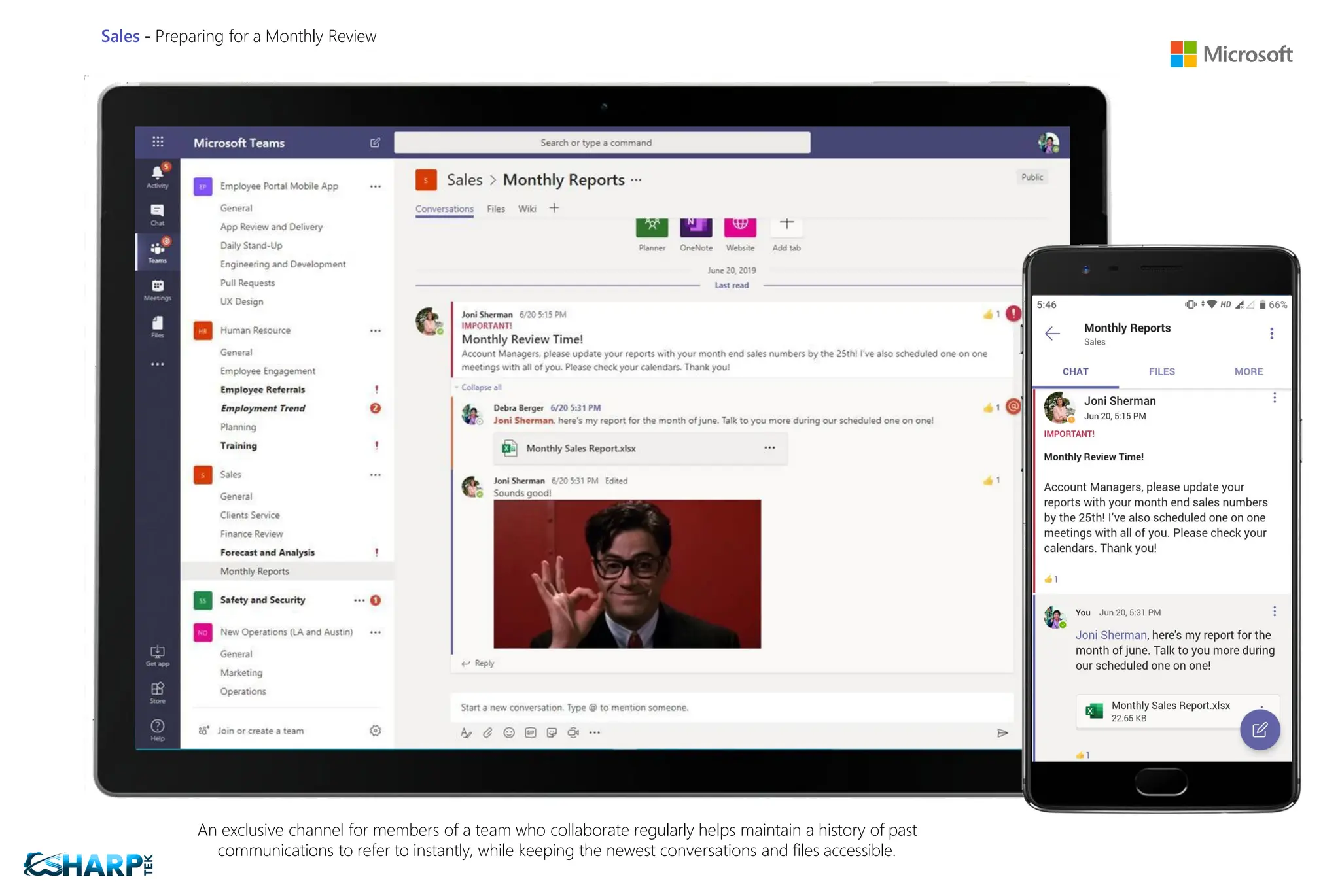Open phone Monthly Reports overflow menu
This screenshot has height=896, width=1340.
(x=1271, y=334)
